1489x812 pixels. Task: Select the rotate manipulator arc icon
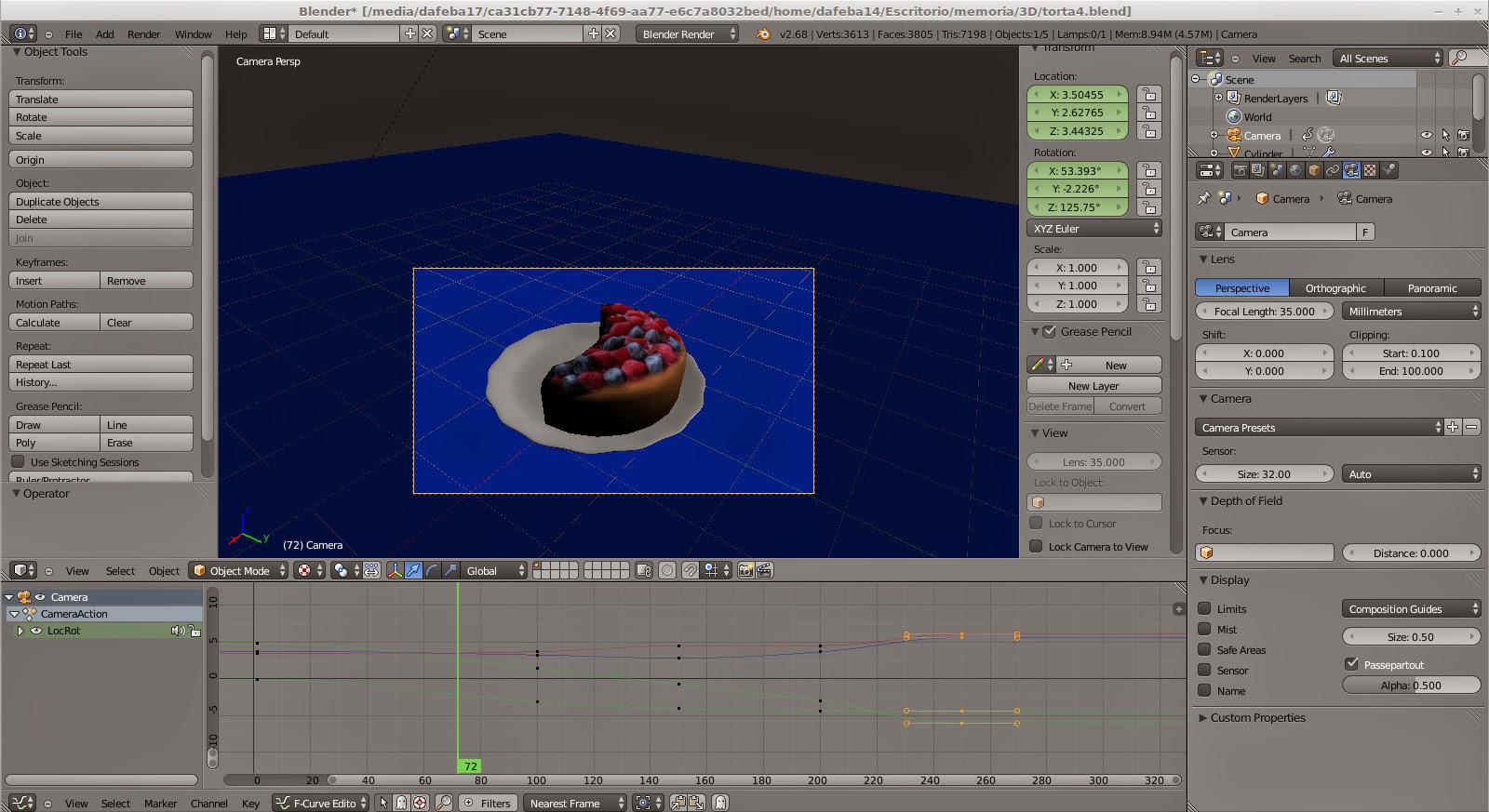(x=432, y=571)
